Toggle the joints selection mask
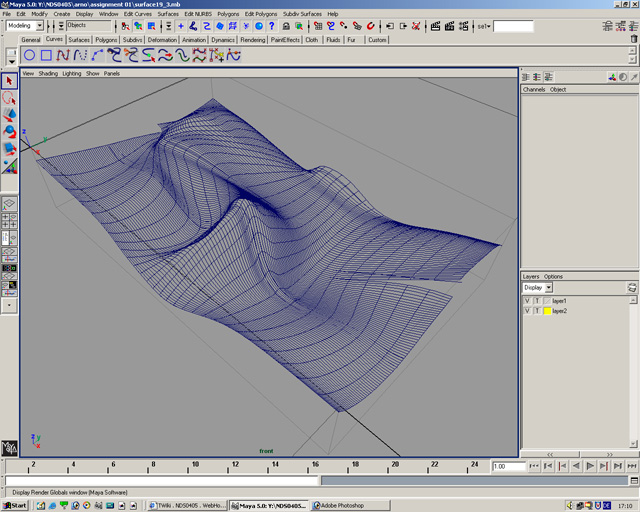Image resolution: width=640 pixels, height=512 pixels. click(193, 26)
